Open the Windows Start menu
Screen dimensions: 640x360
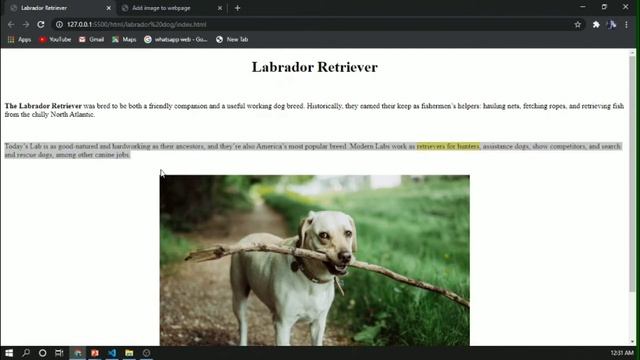(9, 353)
